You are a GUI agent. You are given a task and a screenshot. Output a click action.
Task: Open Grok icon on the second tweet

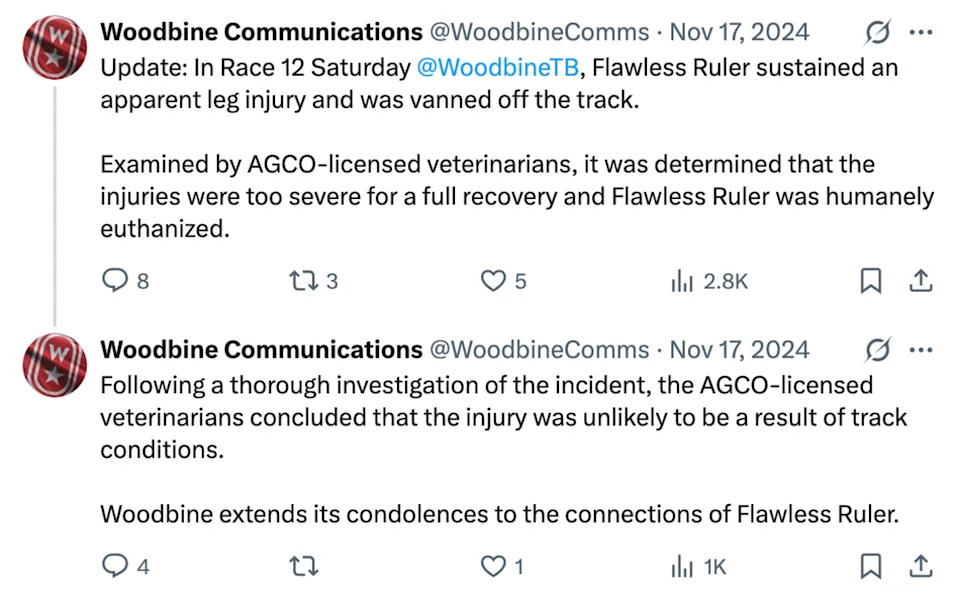(x=877, y=350)
